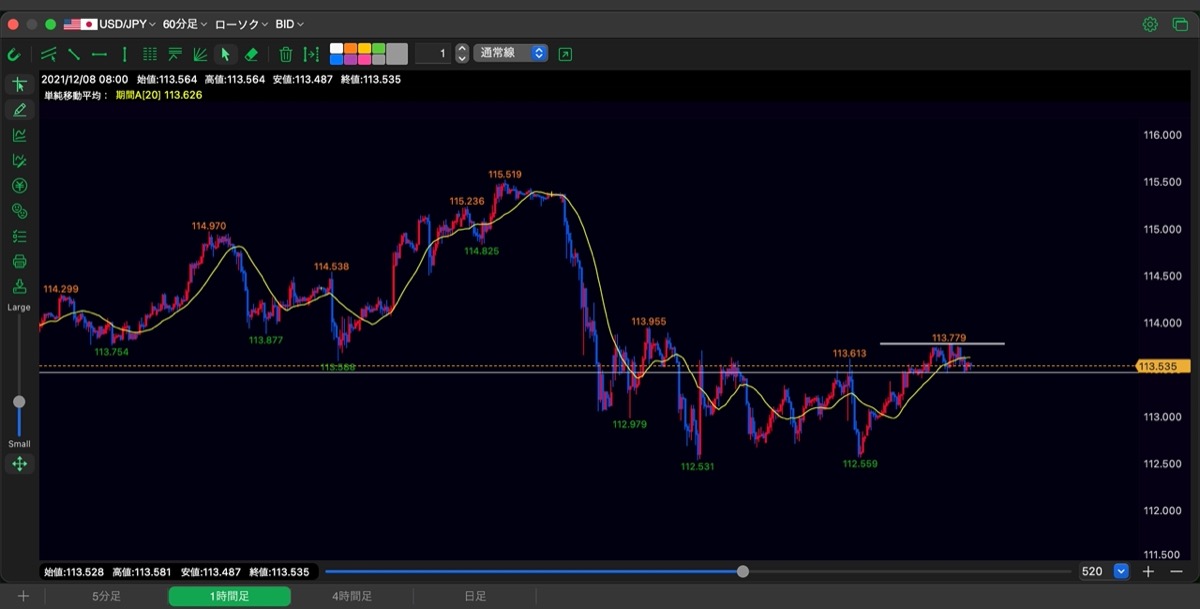Open the BID price type dropdown
The image size is (1200, 609).
point(290,24)
